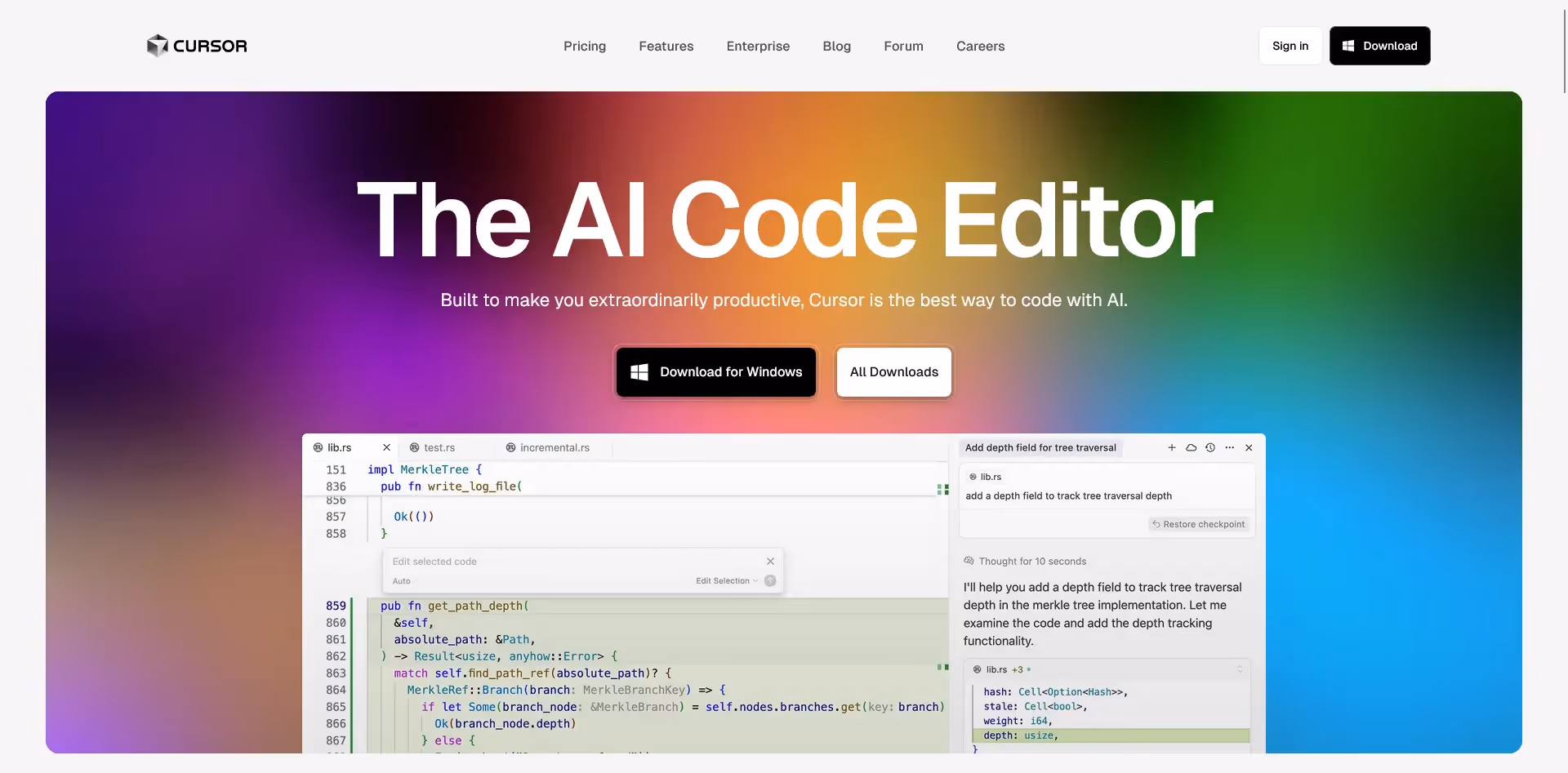
Task: Click the Download for Windows button
Action: point(716,372)
